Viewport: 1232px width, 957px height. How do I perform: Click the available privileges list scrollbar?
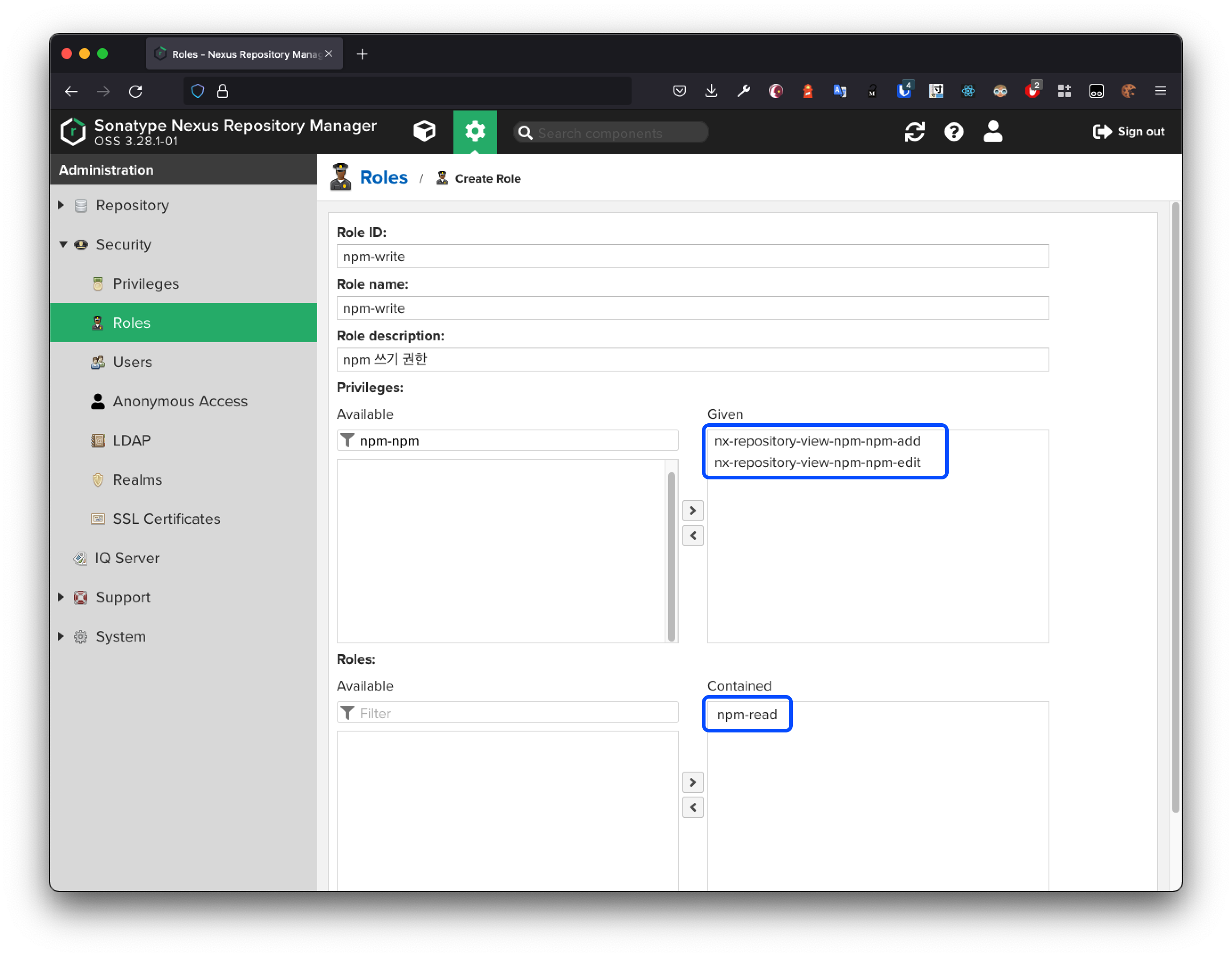pos(671,556)
